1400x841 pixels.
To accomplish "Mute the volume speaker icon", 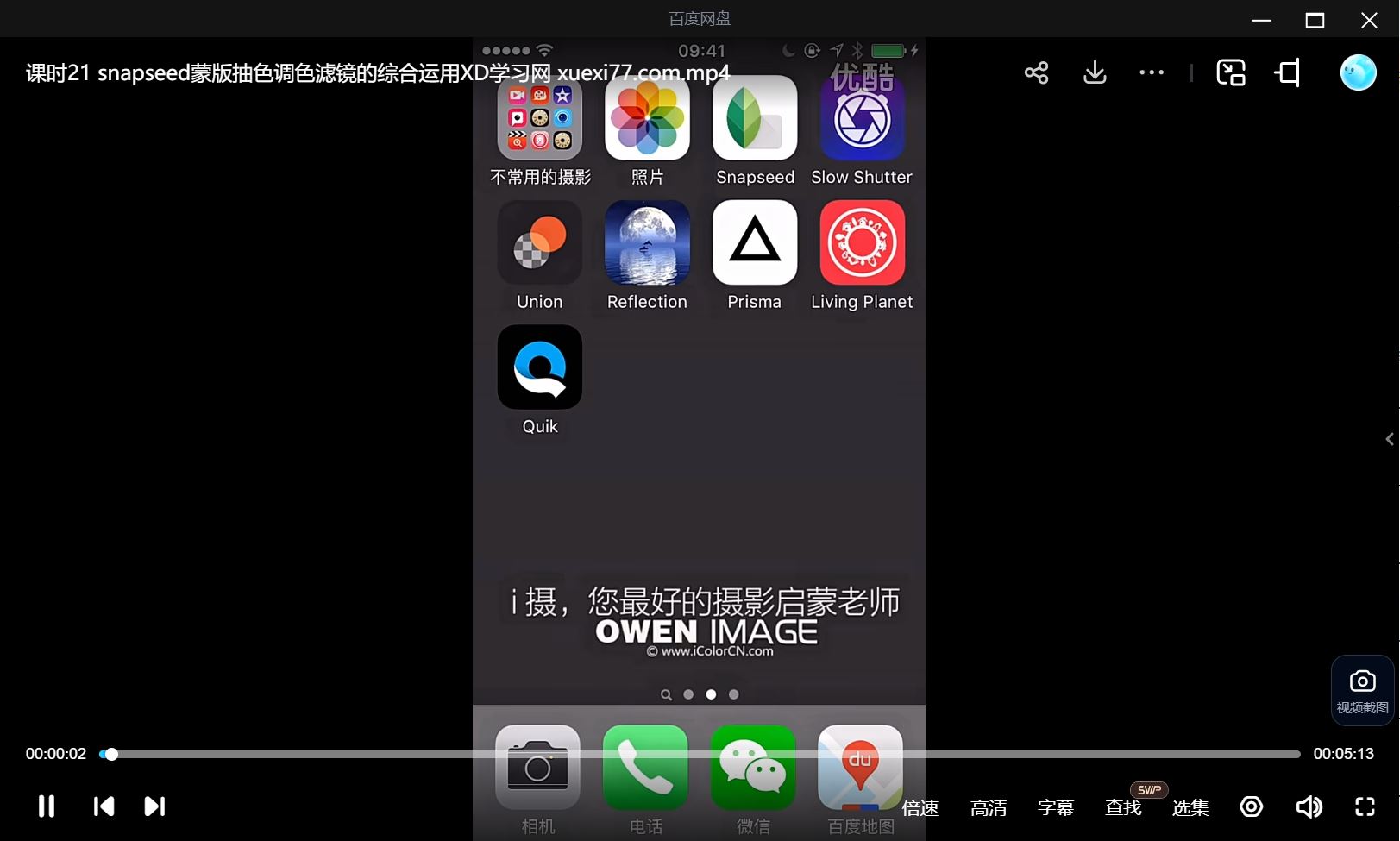I will (1309, 806).
